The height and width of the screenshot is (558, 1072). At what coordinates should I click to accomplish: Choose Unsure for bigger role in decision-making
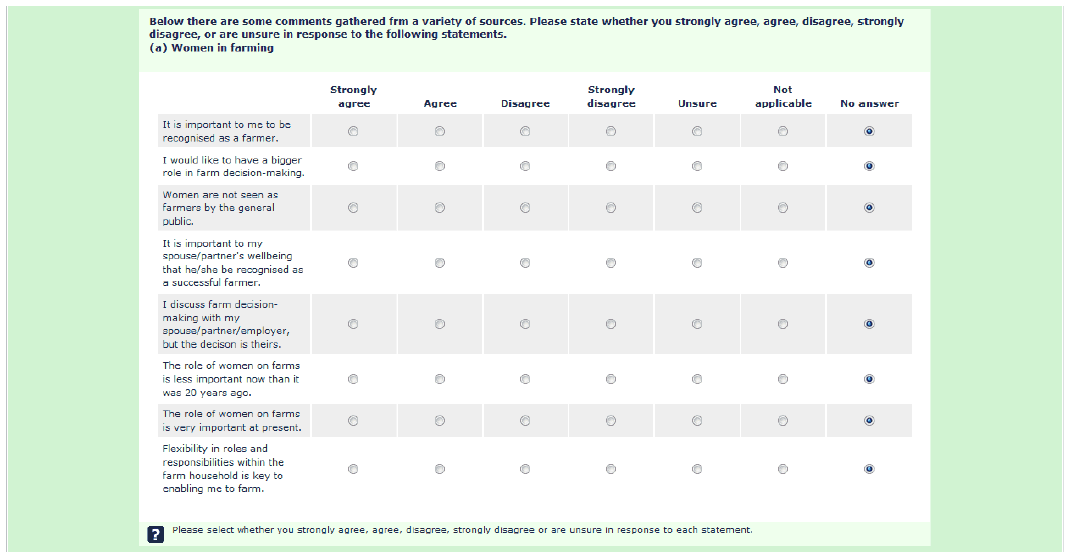697,166
